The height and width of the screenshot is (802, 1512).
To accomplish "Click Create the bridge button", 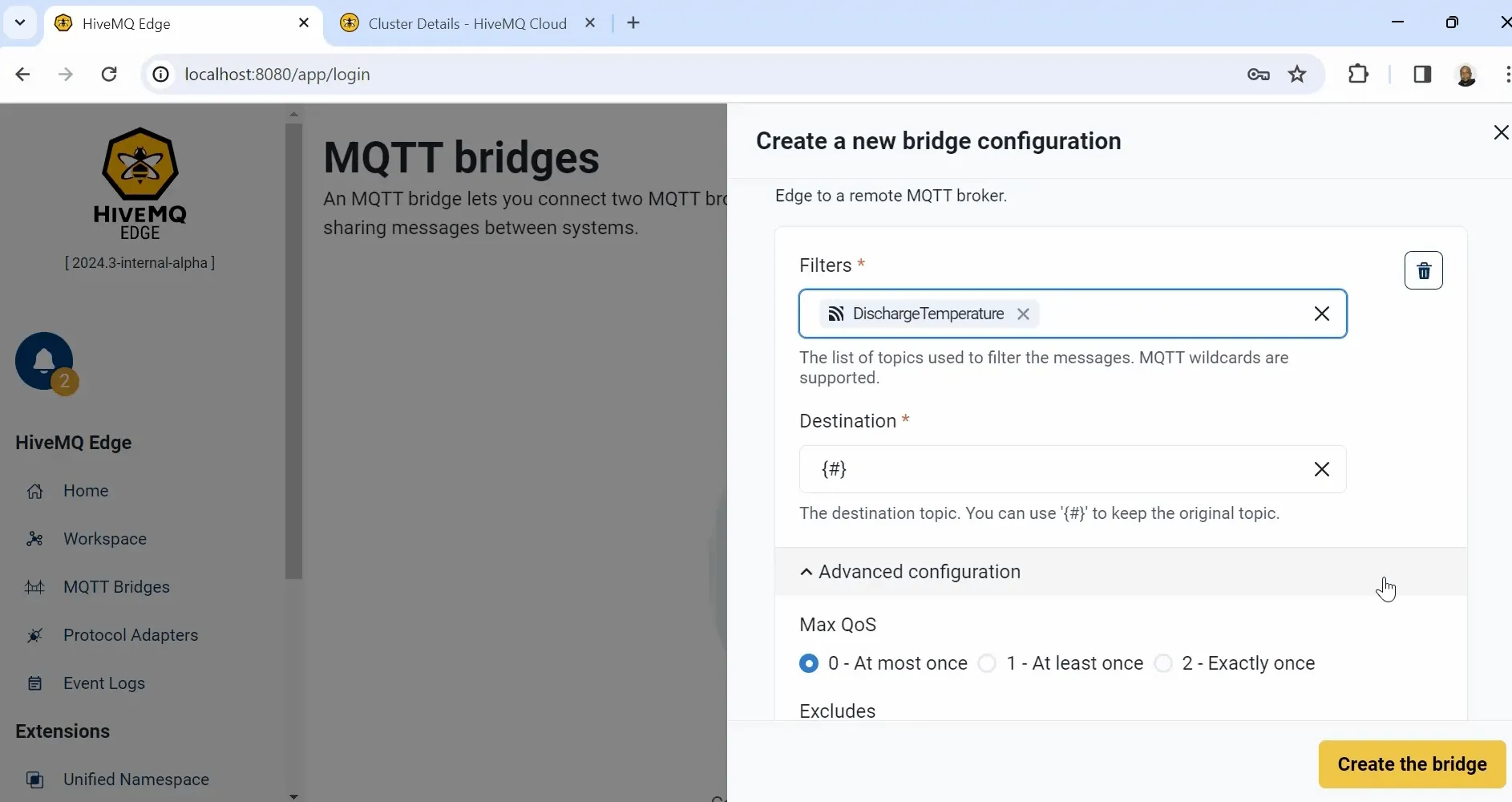I will point(1412,764).
